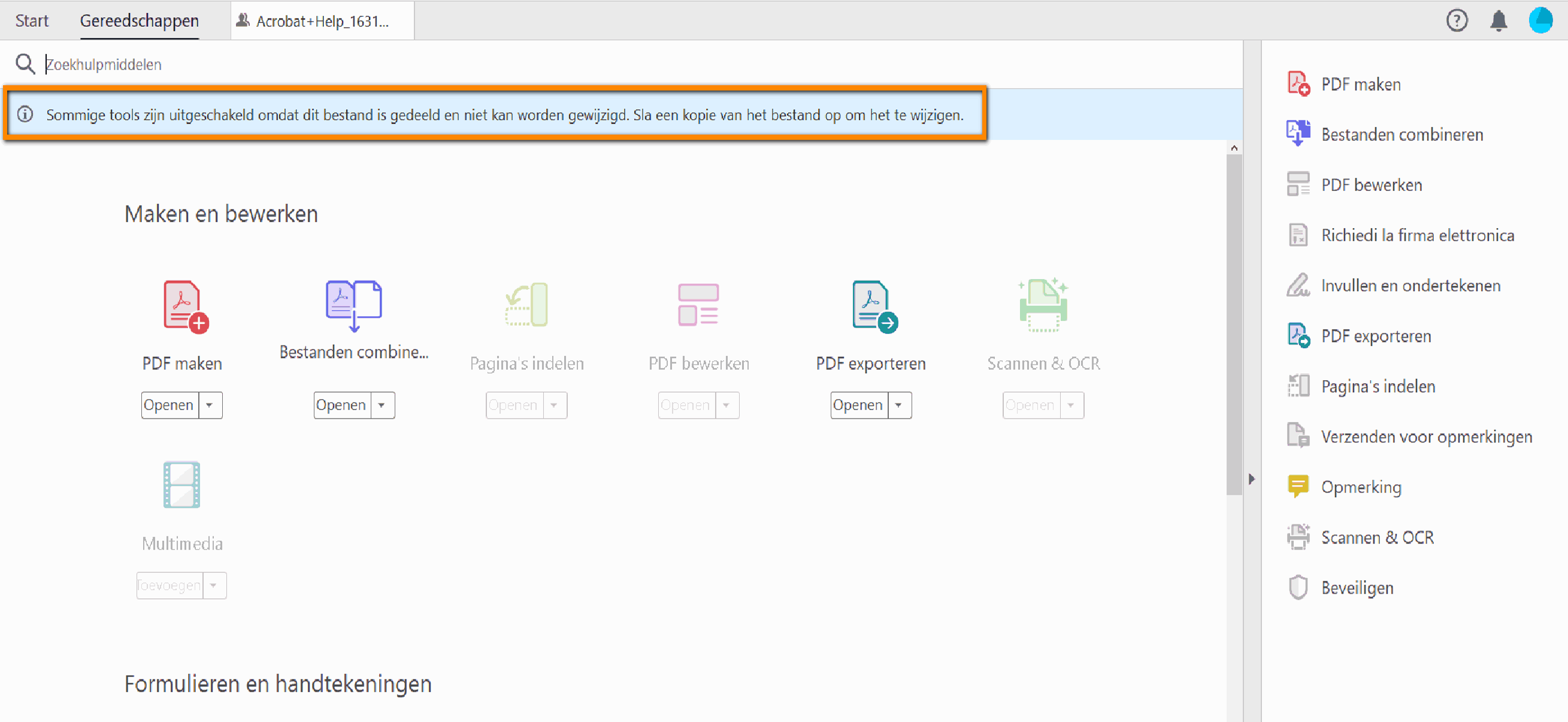This screenshot has width=1568, height=722.
Task: Select Opmerking in the right sidebar
Action: click(x=1360, y=487)
